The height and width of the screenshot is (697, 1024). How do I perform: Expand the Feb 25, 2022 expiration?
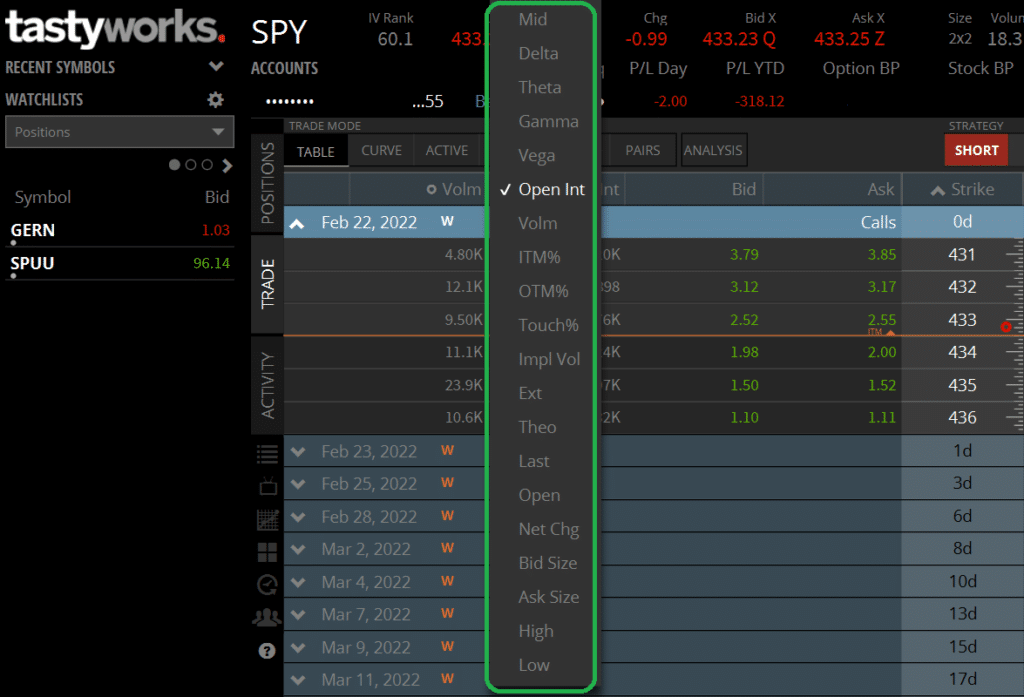point(298,484)
